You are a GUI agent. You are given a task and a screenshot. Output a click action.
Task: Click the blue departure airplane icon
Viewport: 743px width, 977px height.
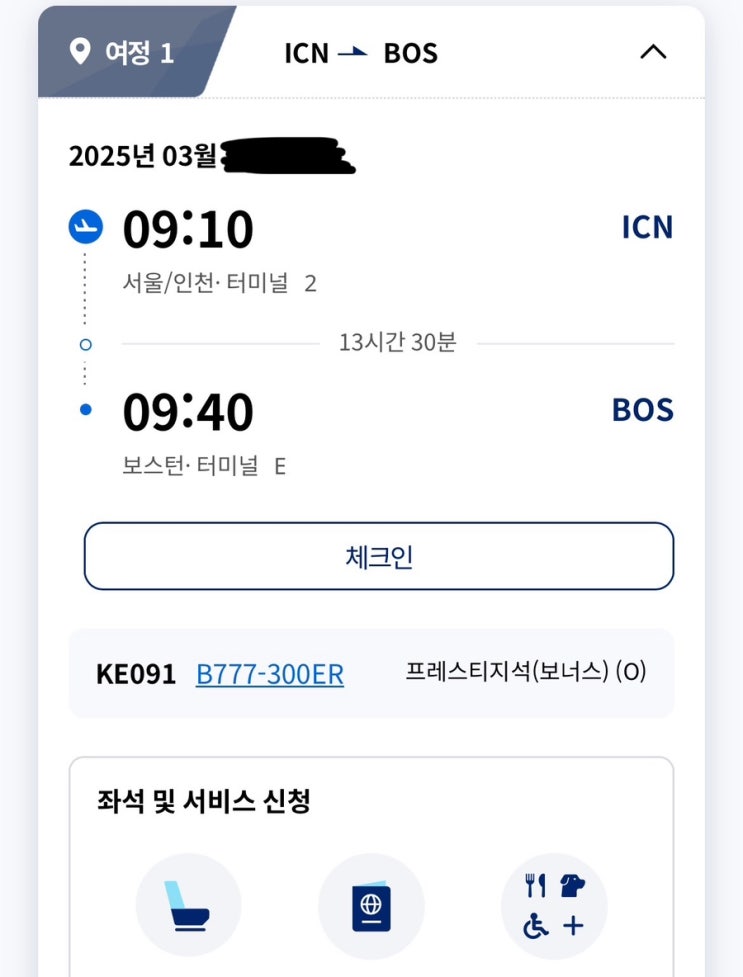86,228
